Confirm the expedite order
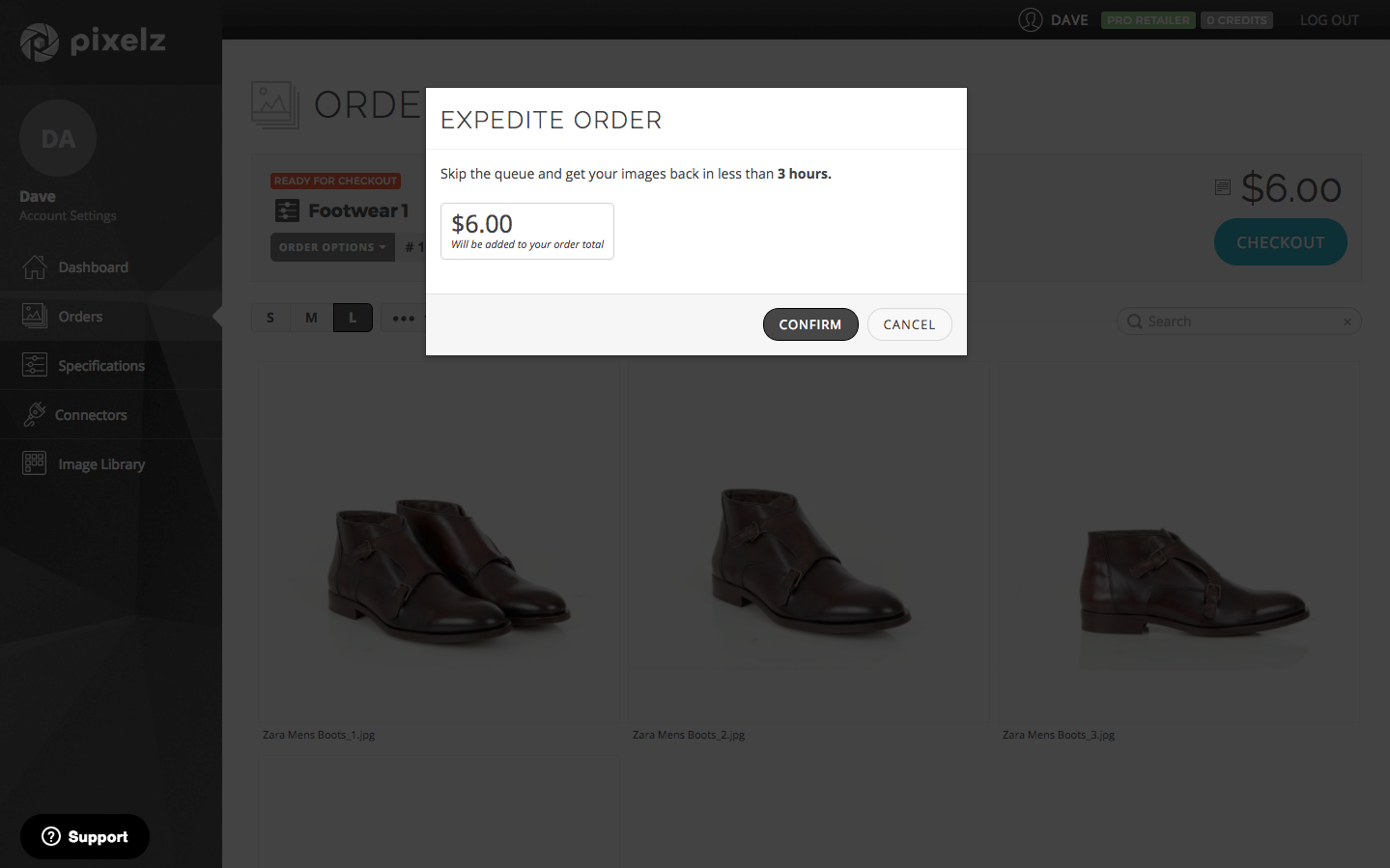 pyautogui.click(x=809, y=324)
